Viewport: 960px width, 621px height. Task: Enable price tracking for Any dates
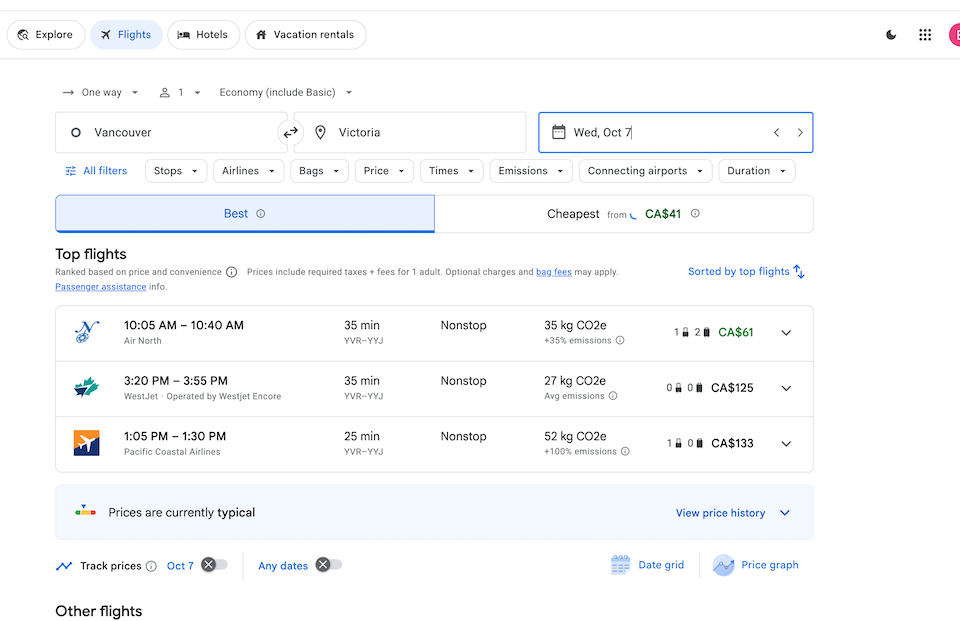click(329, 565)
